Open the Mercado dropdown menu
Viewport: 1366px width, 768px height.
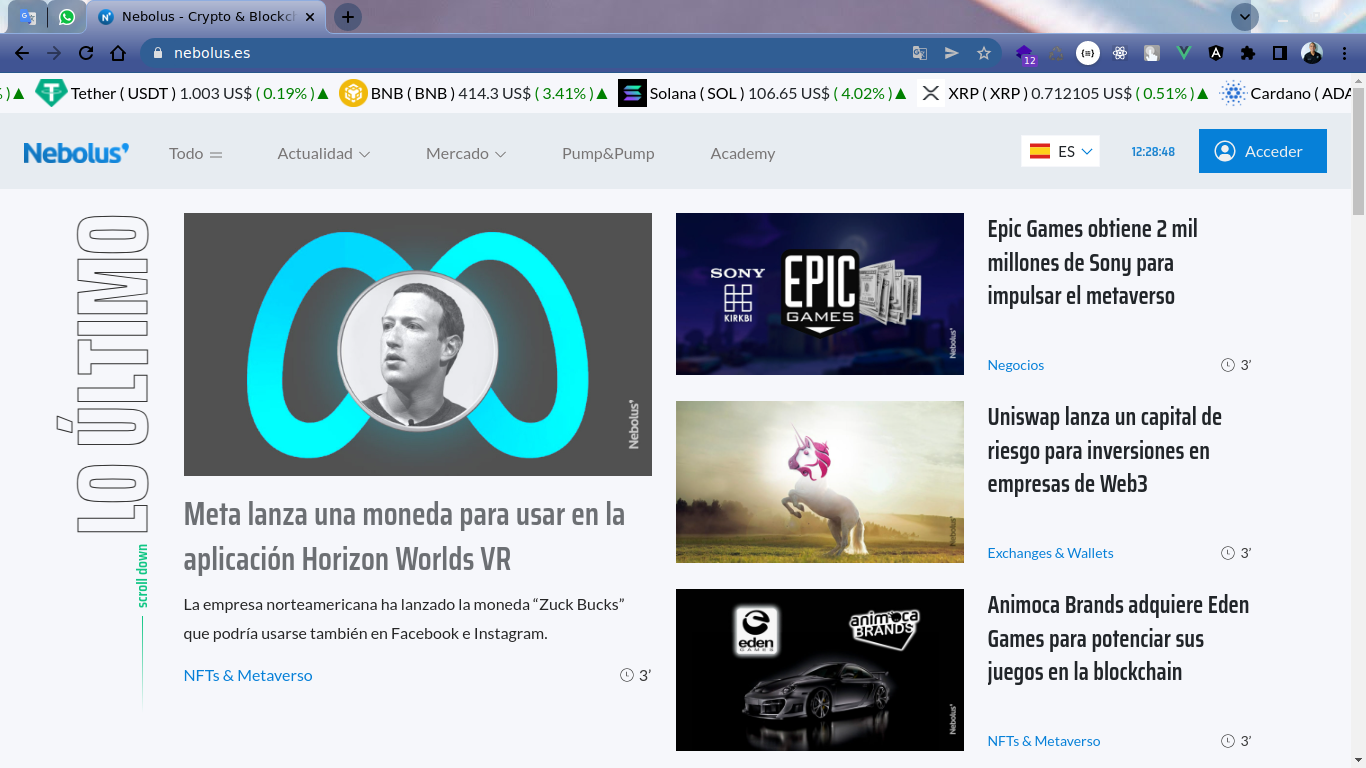tap(465, 153)
